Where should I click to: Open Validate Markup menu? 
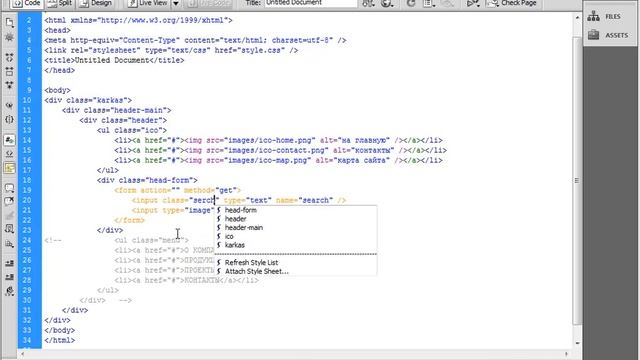(472, 4)
